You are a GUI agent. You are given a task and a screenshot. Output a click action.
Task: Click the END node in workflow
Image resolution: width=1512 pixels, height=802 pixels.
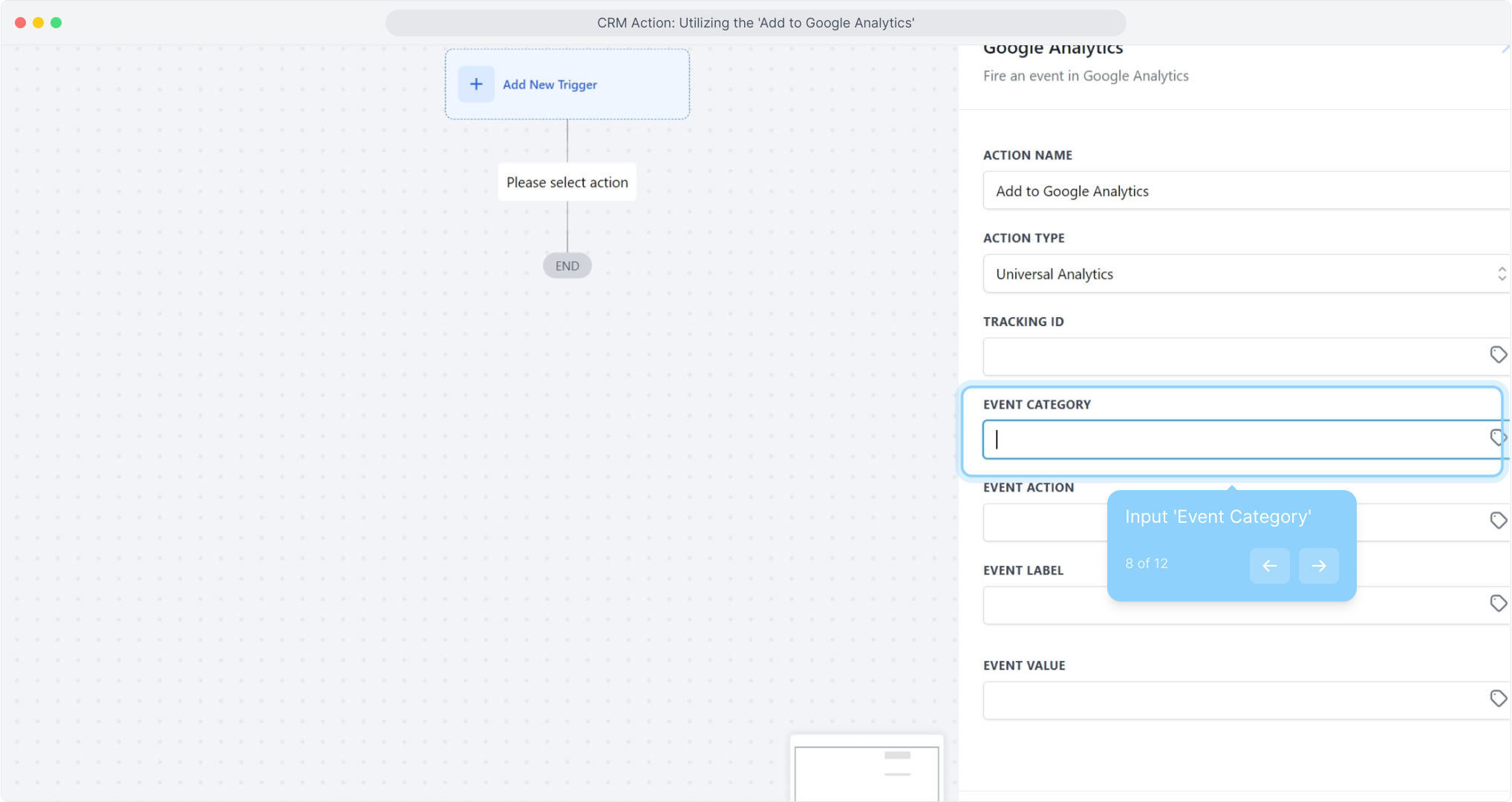(567, 266)
